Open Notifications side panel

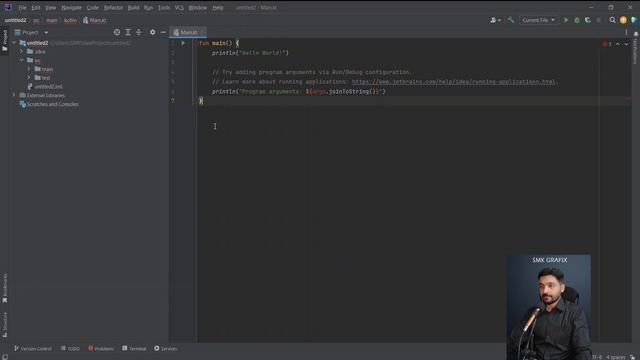click(636, 48)
